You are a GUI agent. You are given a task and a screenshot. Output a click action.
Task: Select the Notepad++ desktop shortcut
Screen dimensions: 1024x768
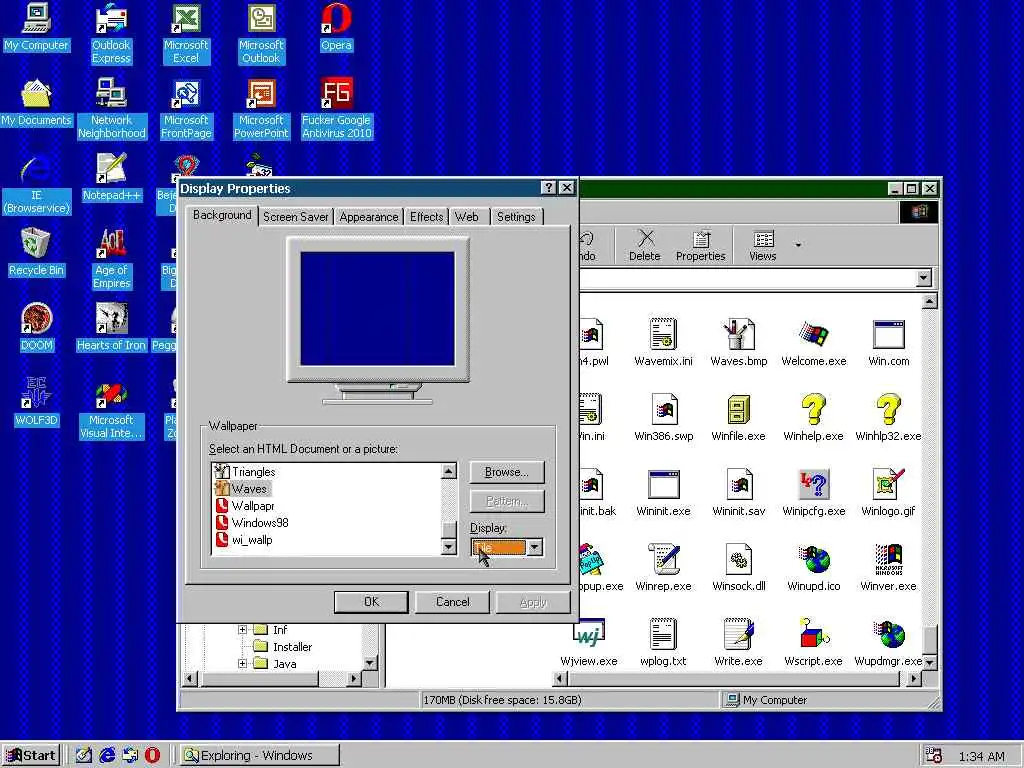(111, 178)
